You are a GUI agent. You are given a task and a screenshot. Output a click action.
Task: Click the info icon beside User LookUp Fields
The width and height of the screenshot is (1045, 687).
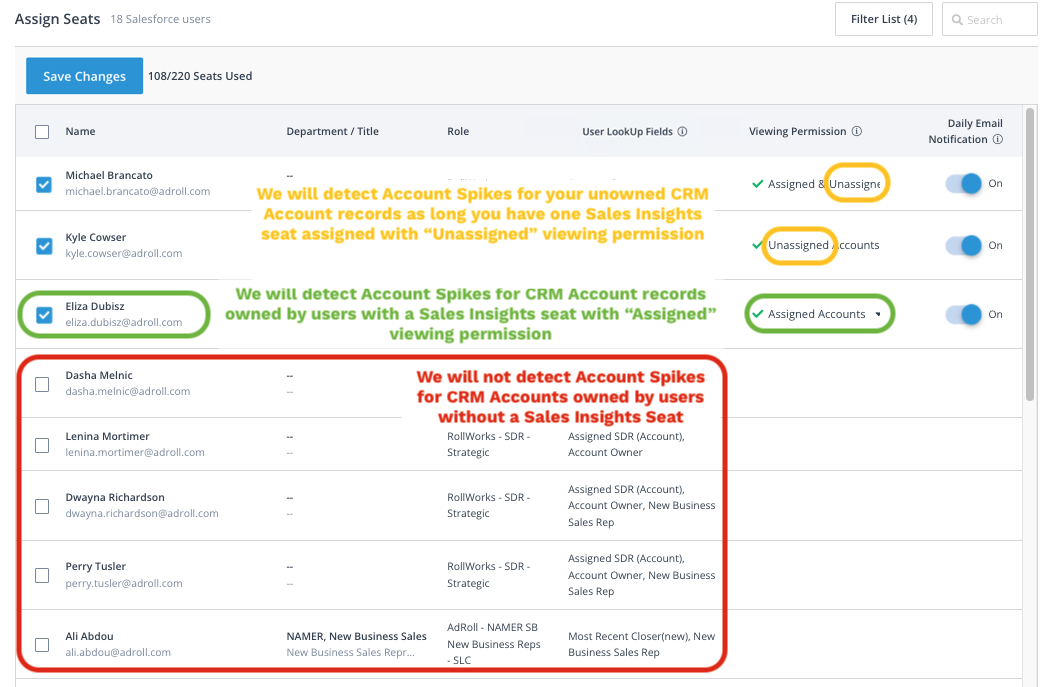click(682, 131)
